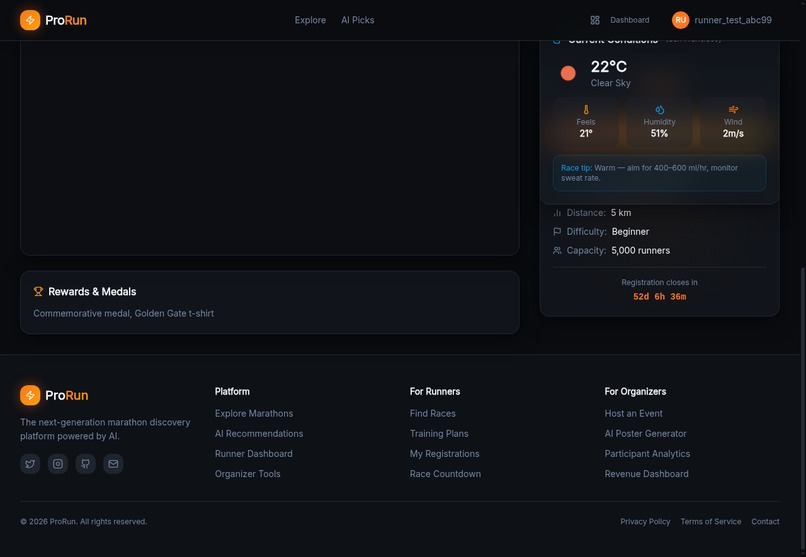The image size is (806, 557).
Task: Click the Rewards & Medals heading
Action: [92, 291]
